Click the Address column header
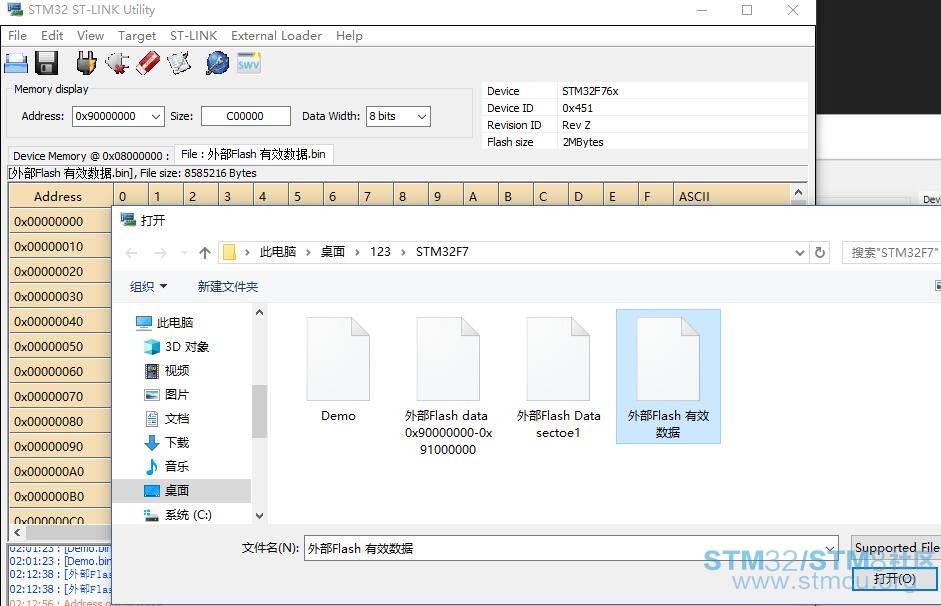 tap(61, 196)
